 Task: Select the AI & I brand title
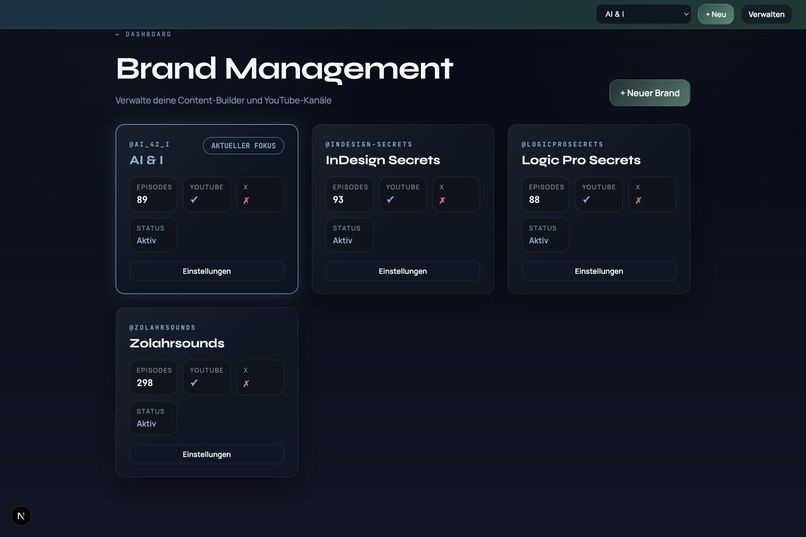[x=146, y=160]
